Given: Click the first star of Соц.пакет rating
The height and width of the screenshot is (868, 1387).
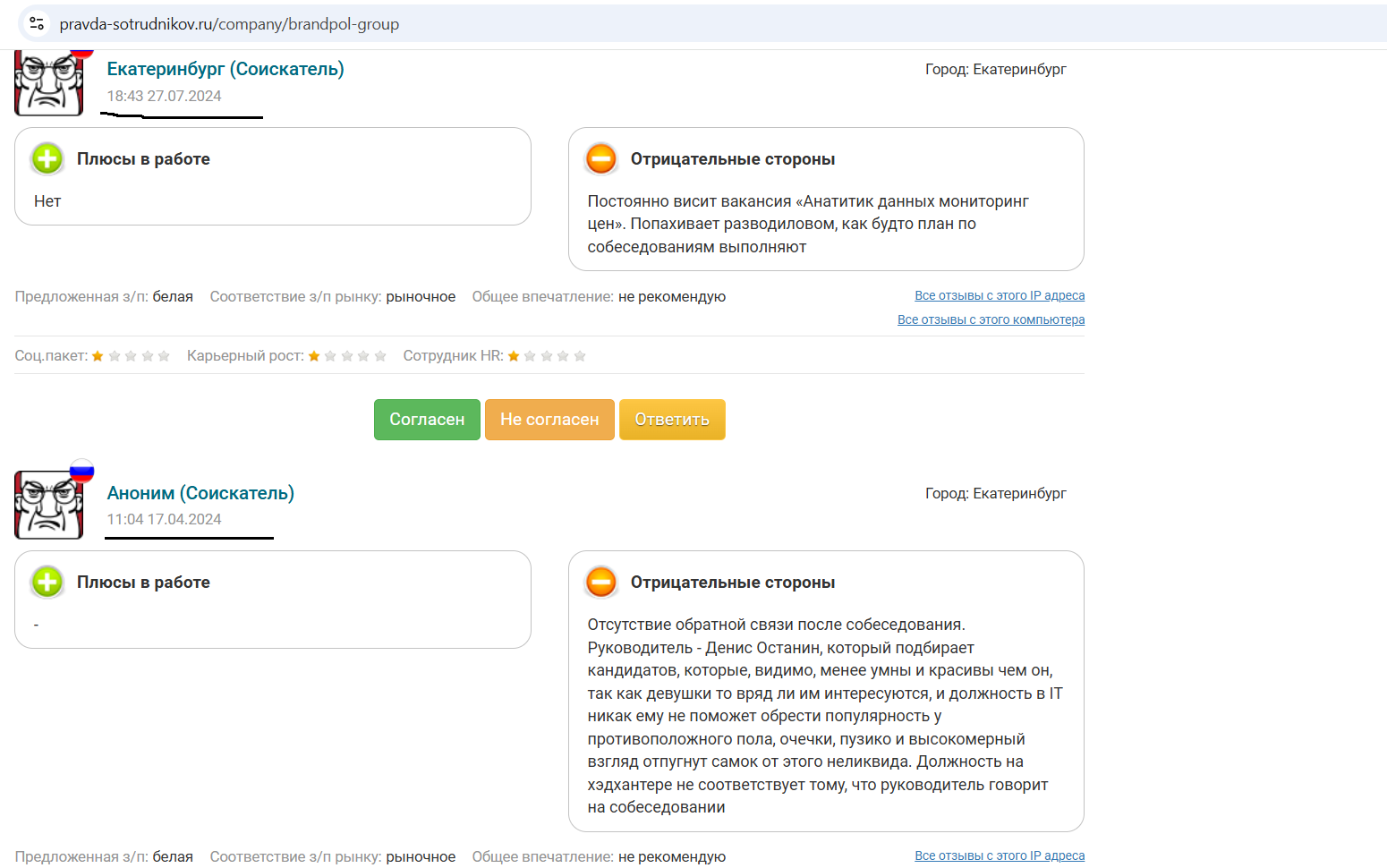Looking at the screenshot, I should pyautogui.click(x=98, y=356).
